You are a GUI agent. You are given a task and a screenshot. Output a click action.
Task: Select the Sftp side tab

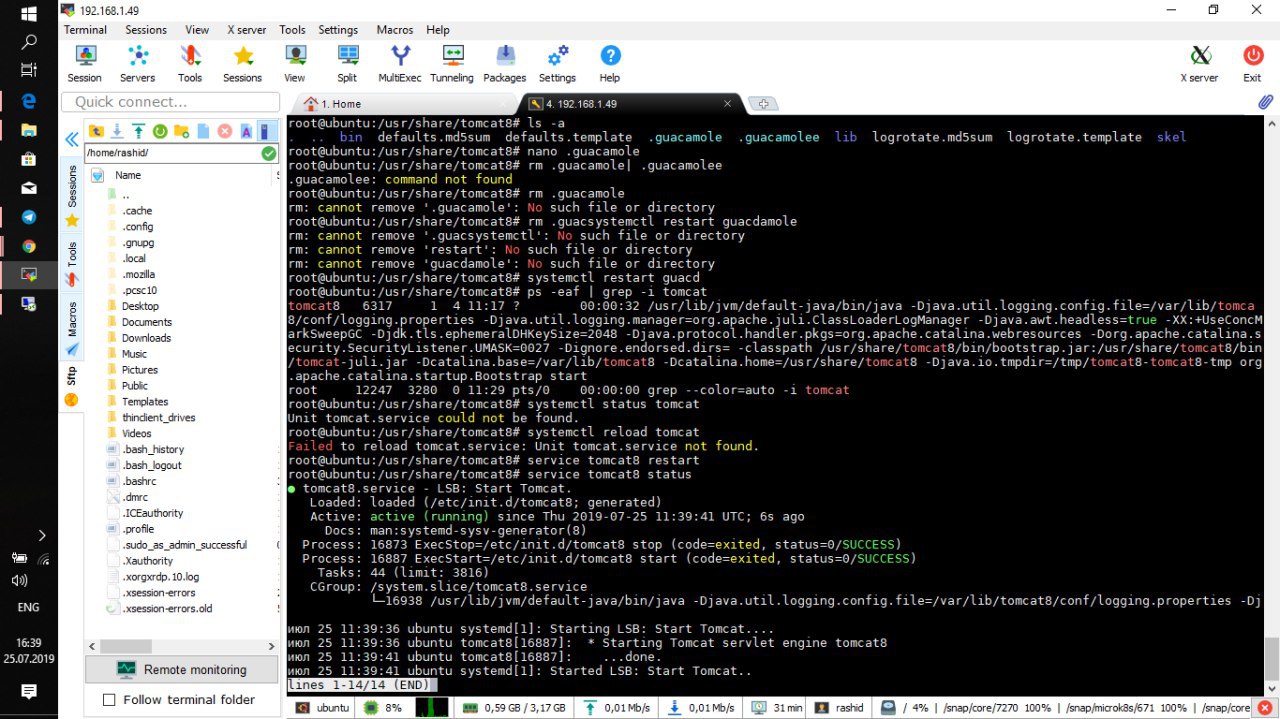pos(72,385)
